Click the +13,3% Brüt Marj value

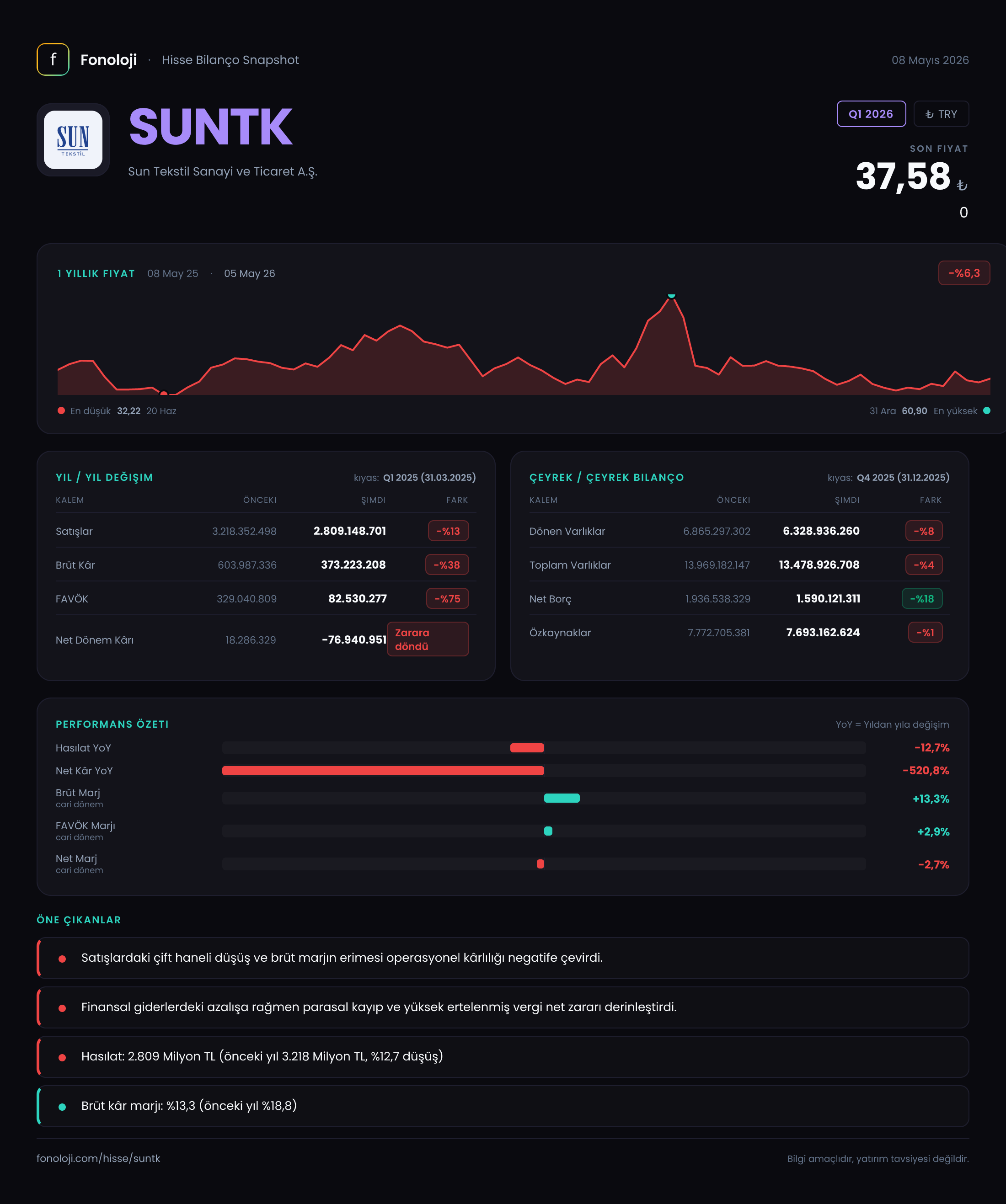click(931, 799)
